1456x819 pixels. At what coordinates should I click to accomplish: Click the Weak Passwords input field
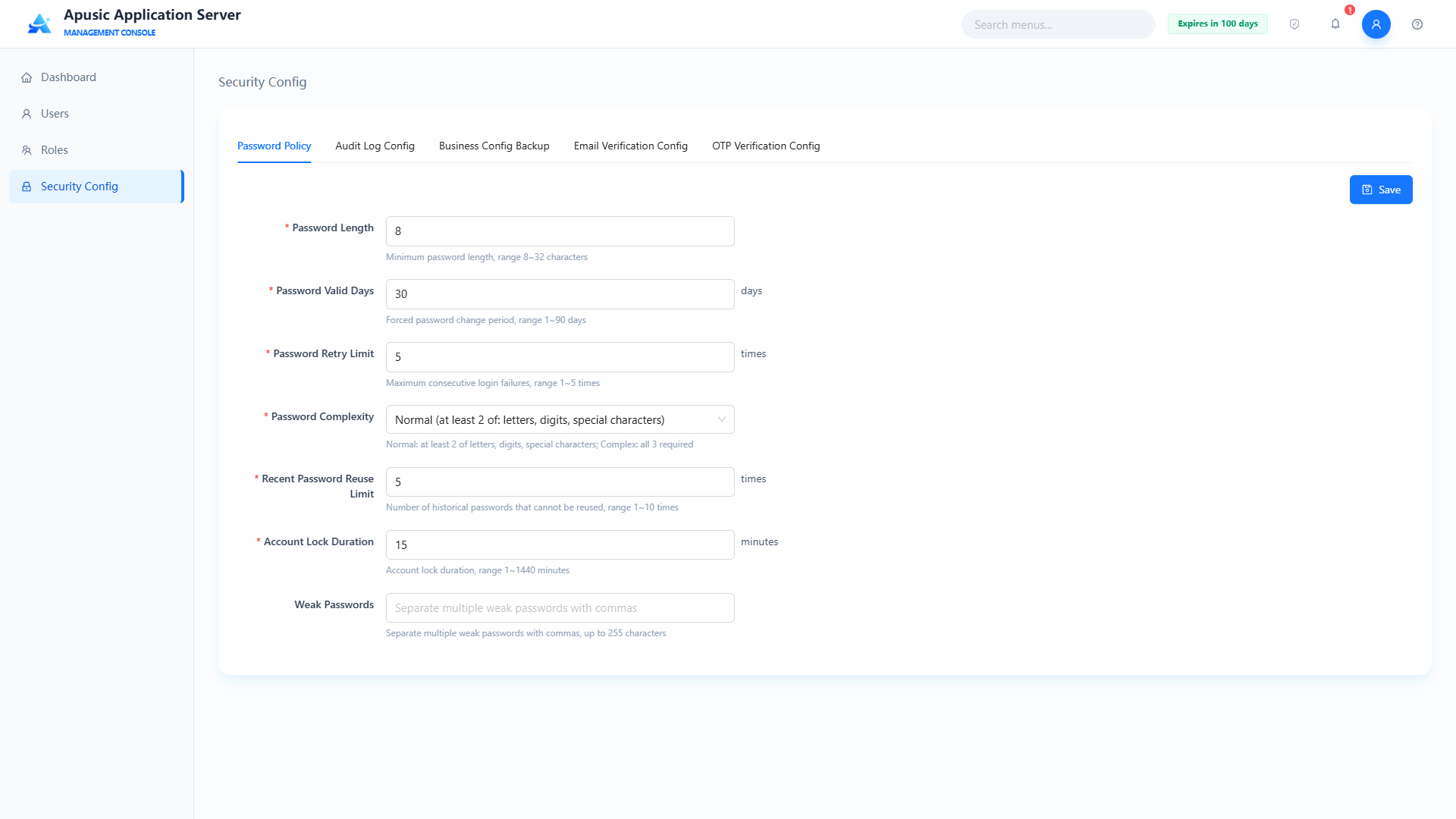tap(560, 608)
